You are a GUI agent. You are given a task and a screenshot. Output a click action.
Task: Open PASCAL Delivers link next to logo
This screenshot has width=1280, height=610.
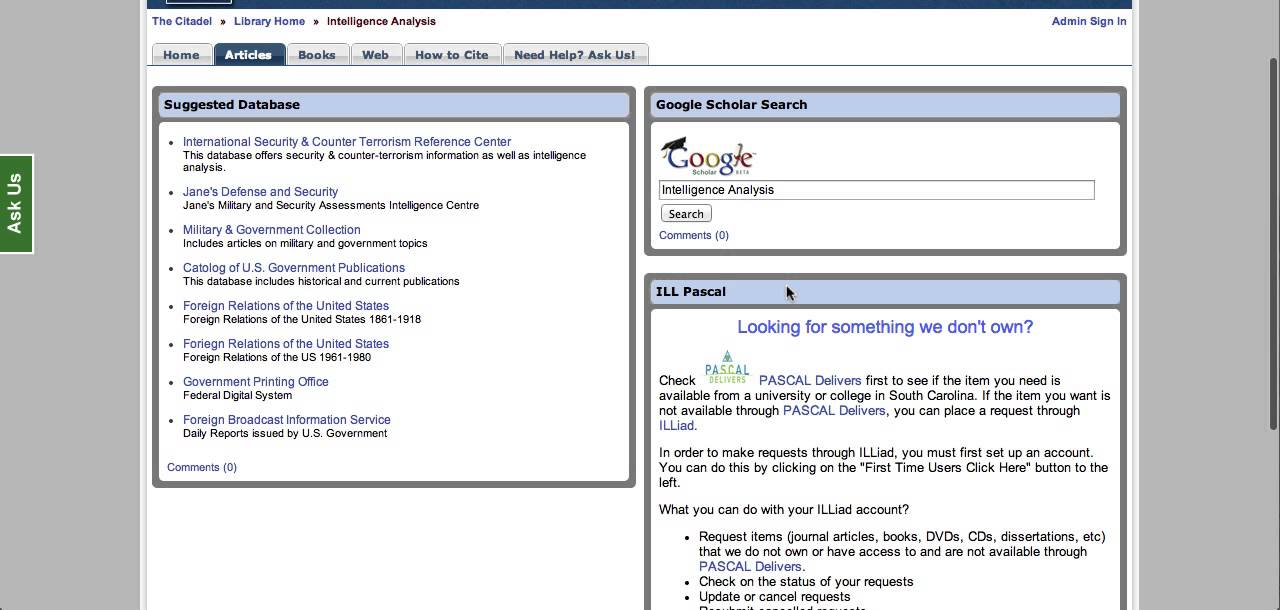(810, 380)
